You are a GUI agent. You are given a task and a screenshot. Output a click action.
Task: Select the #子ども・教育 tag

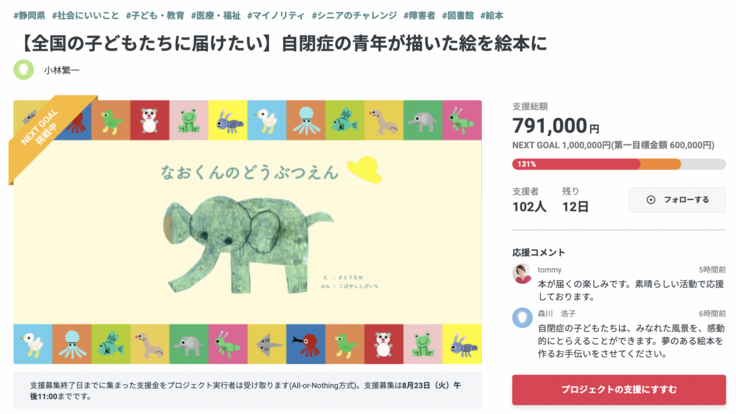click(x=154, y=16)
